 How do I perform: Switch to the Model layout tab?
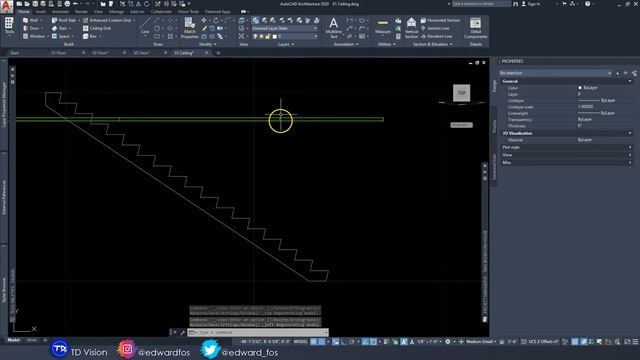click(13, 340)
